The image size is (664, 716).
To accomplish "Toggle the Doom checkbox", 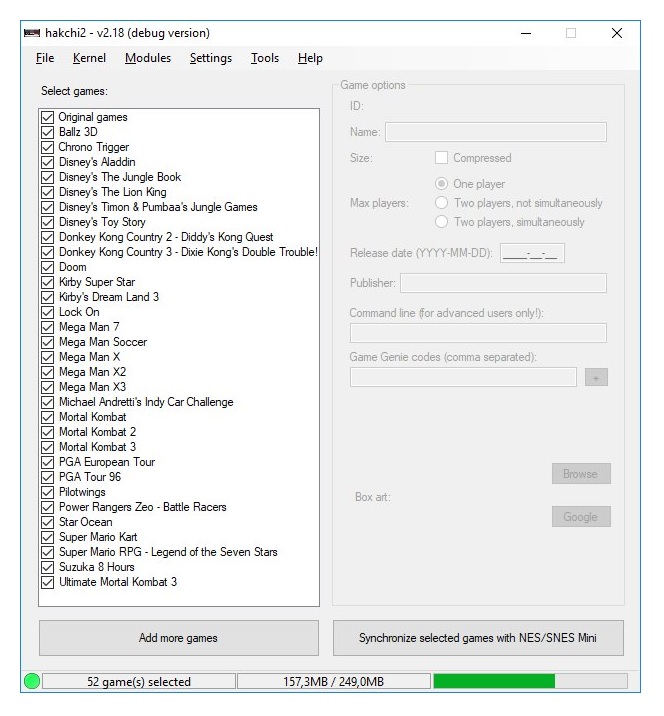I will click(x=47, y=267).
